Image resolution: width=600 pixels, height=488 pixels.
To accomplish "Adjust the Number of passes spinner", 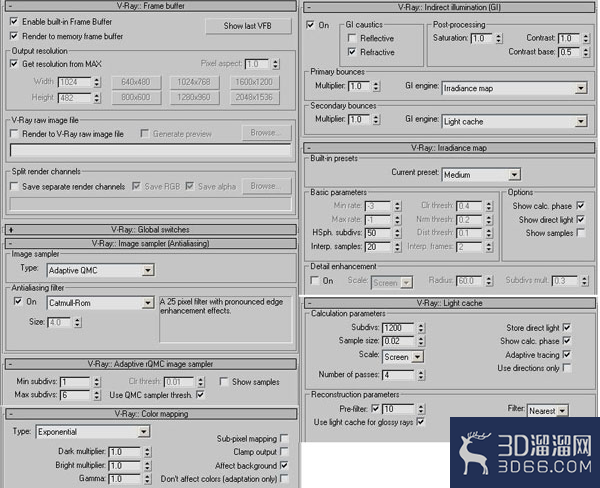I will point(421,375).
